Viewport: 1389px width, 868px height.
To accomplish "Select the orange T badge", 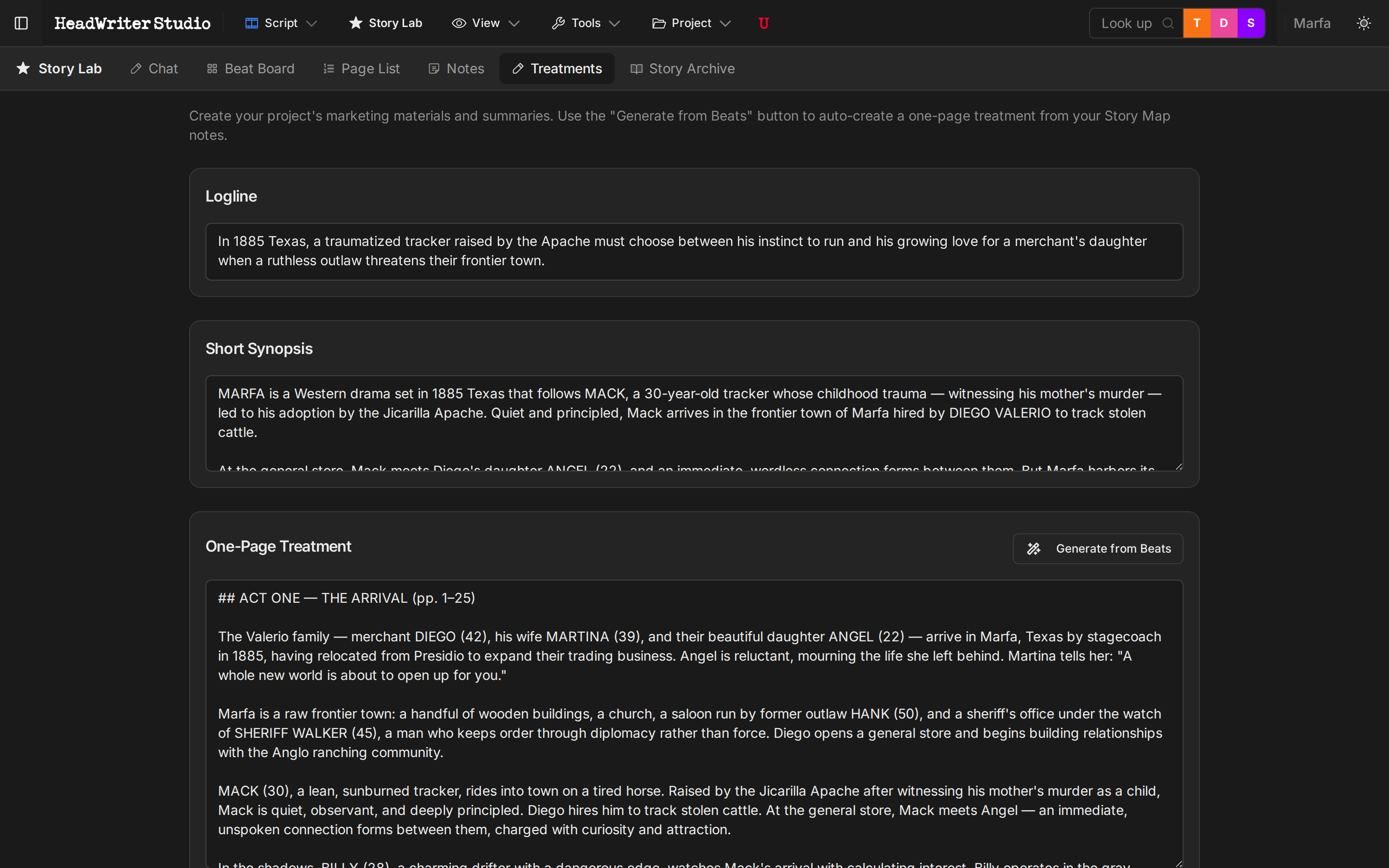I will click(x=1198, y=23).
